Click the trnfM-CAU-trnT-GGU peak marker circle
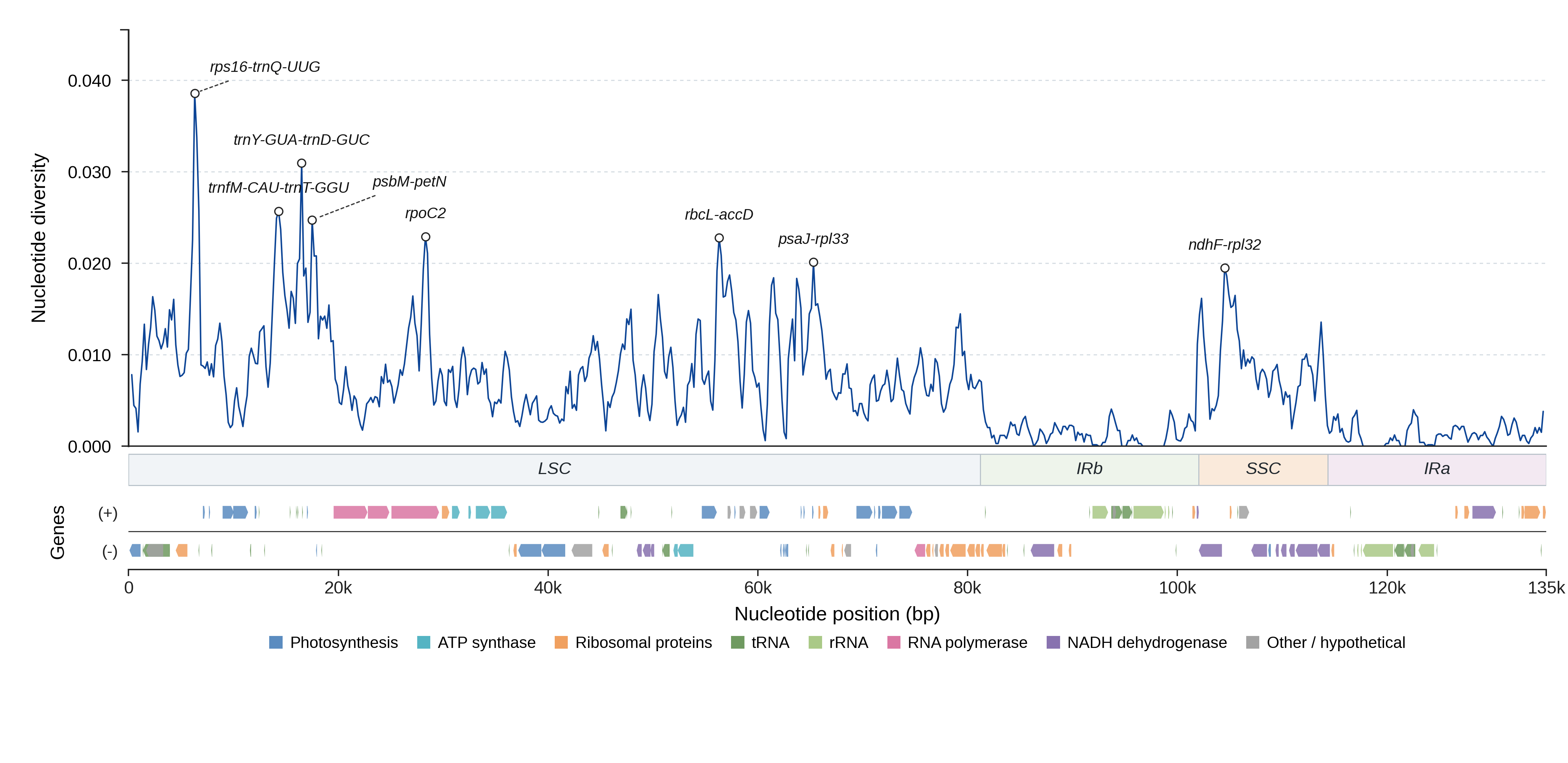The width and height of the screenshot is (1568, 763). (279, 211)
